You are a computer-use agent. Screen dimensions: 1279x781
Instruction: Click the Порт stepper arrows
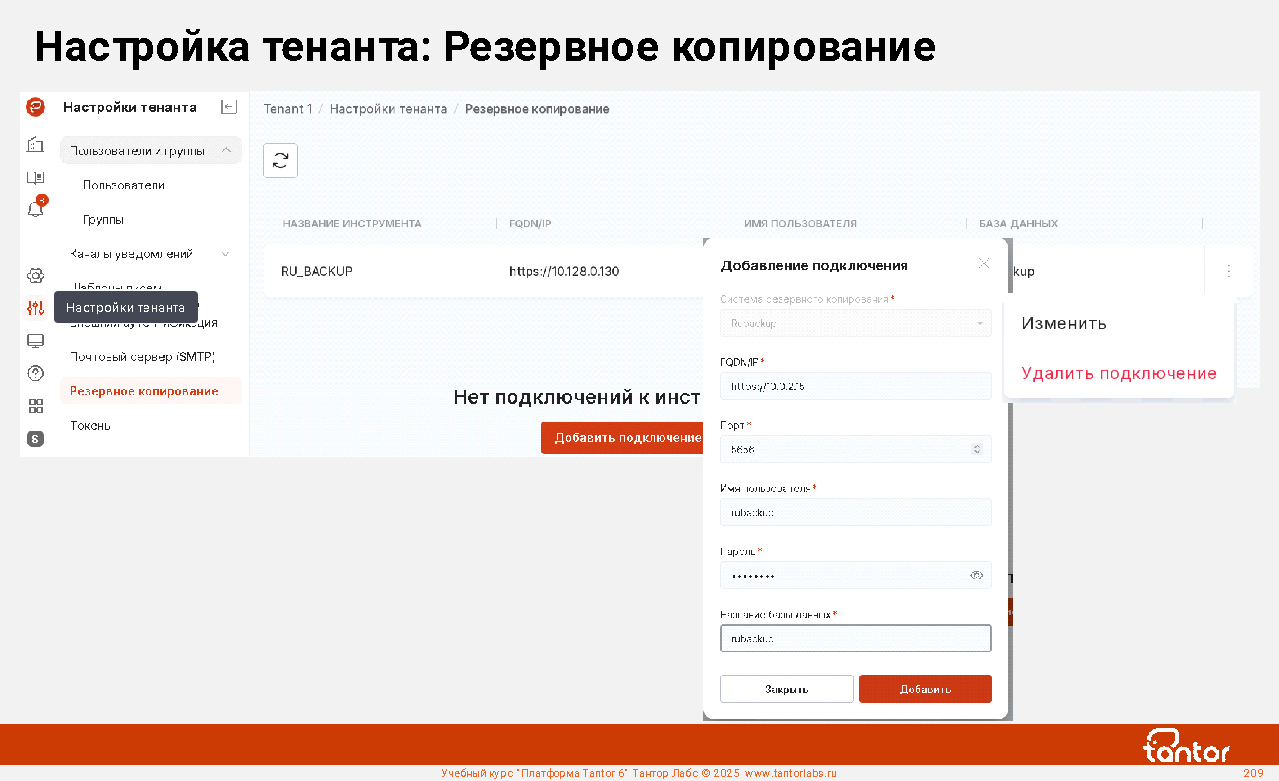coord(977,449)
